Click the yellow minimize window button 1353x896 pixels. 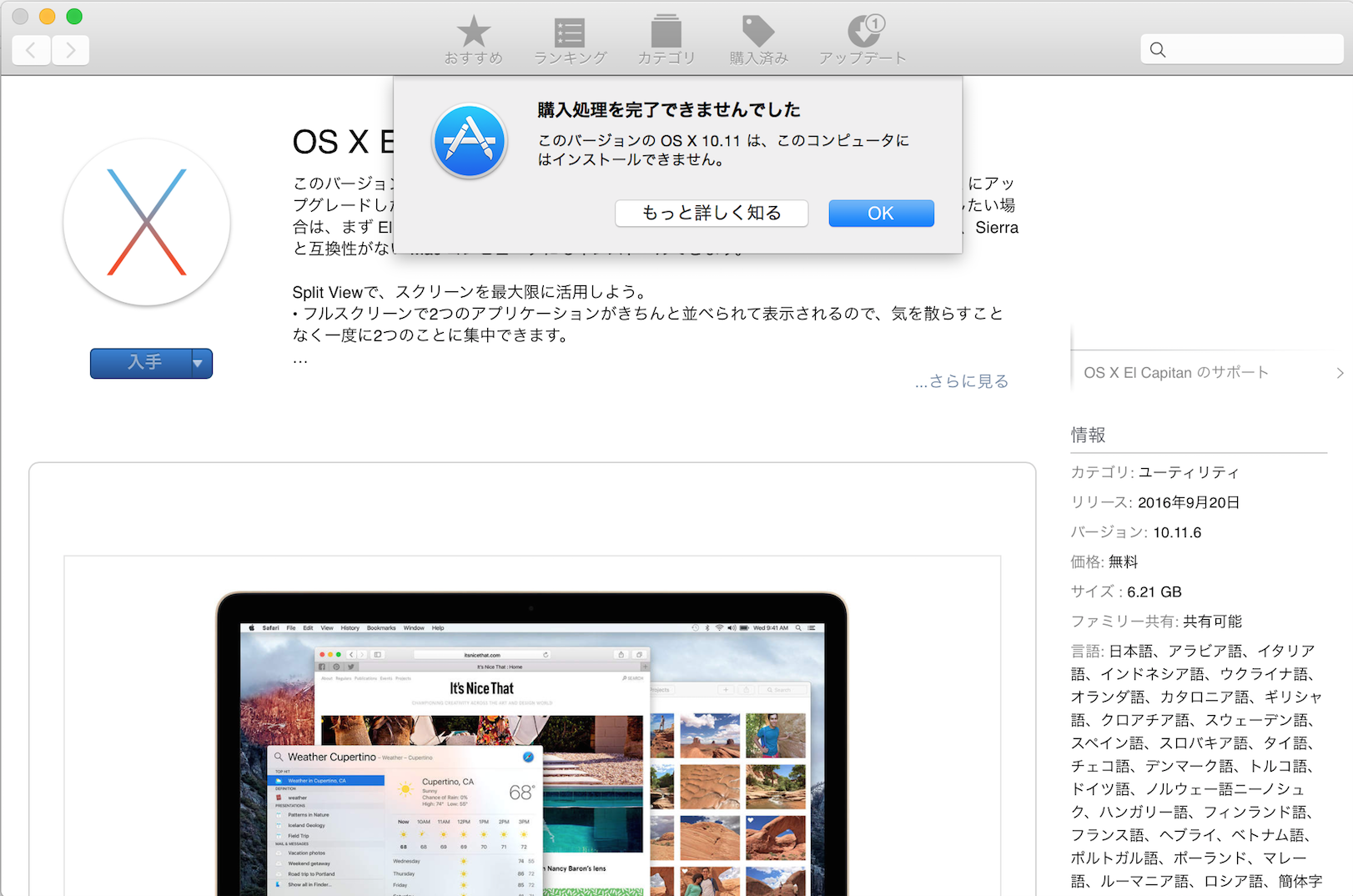[x=48, y=16]
